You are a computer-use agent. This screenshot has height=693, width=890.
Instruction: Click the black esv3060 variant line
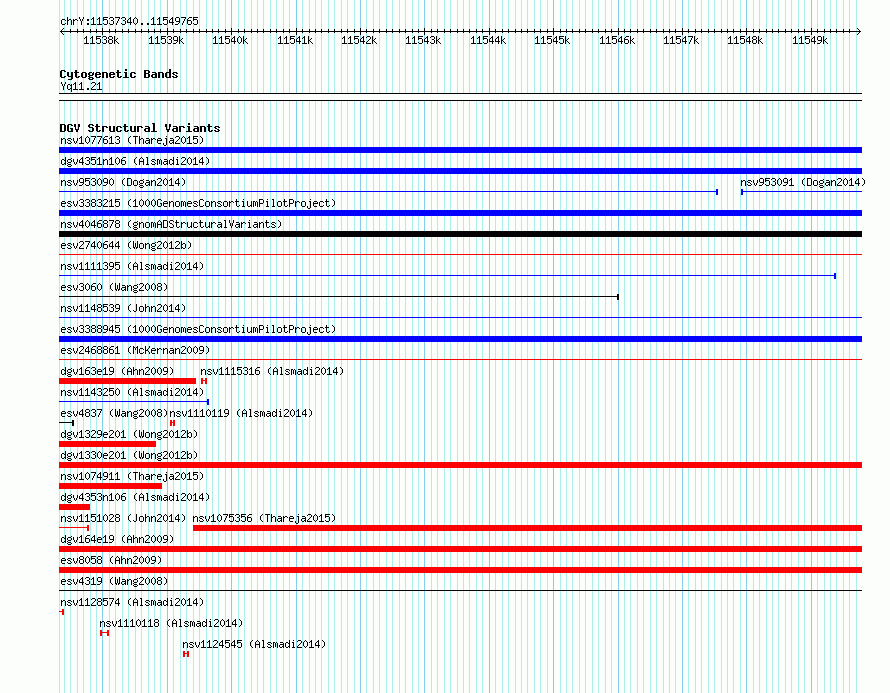click(339, 297)
